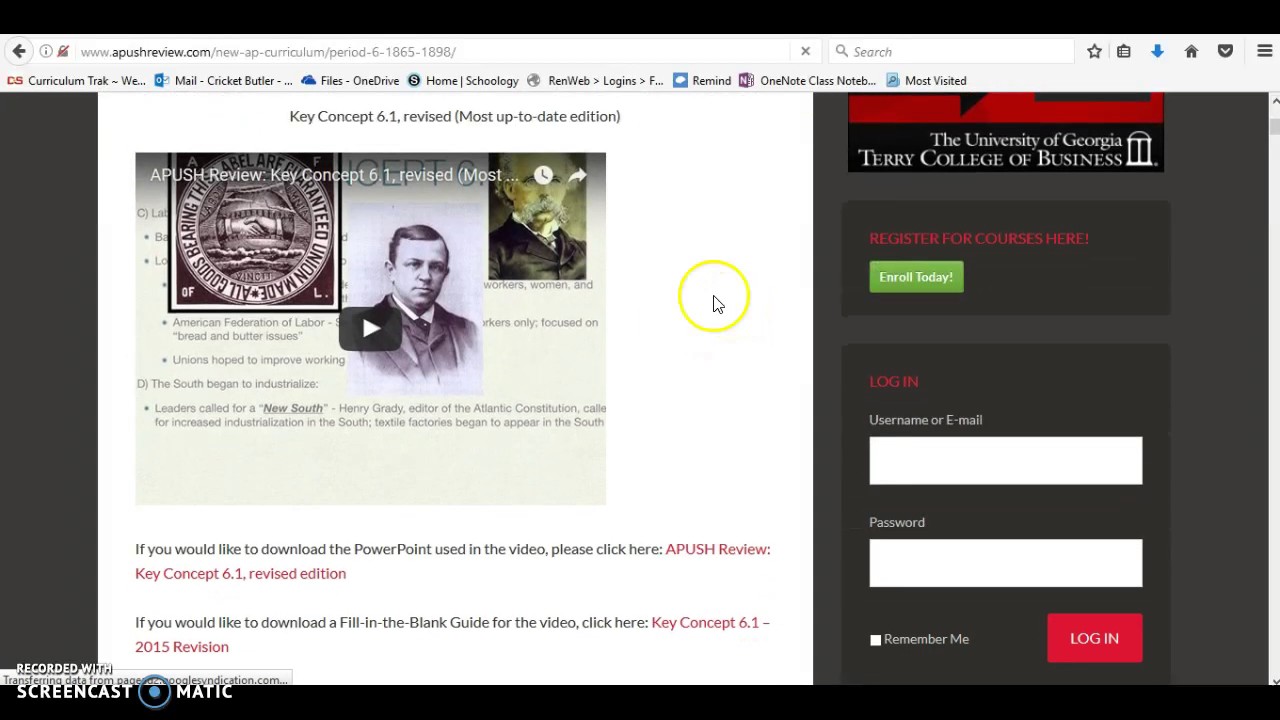Screen dimensions: 1280x720
Task: Click the search magnifier icon
Action: click(x=842, y=51)
